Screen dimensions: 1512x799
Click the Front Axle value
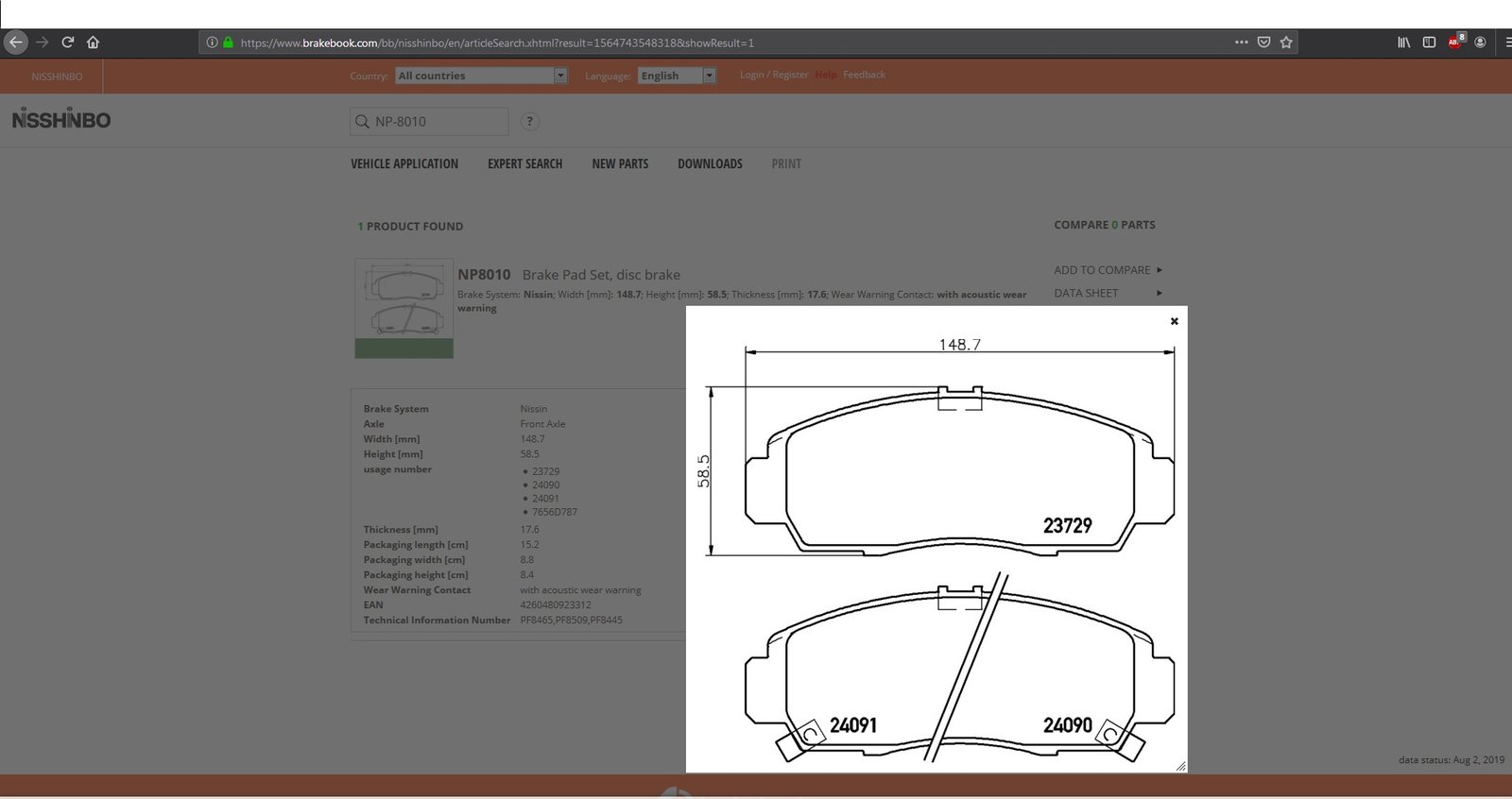pos(542,424)
